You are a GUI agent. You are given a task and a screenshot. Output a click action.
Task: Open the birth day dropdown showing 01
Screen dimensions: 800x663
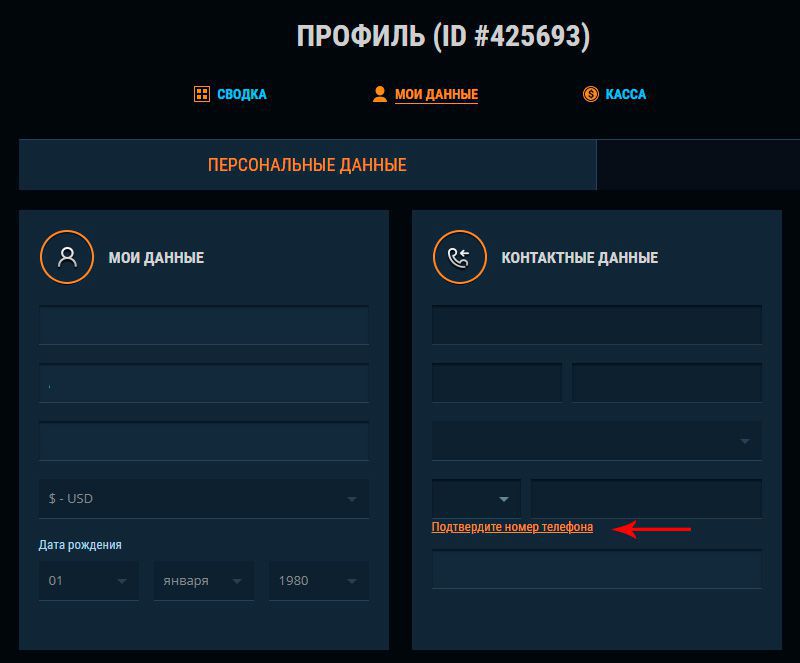(x=88, y=580)
